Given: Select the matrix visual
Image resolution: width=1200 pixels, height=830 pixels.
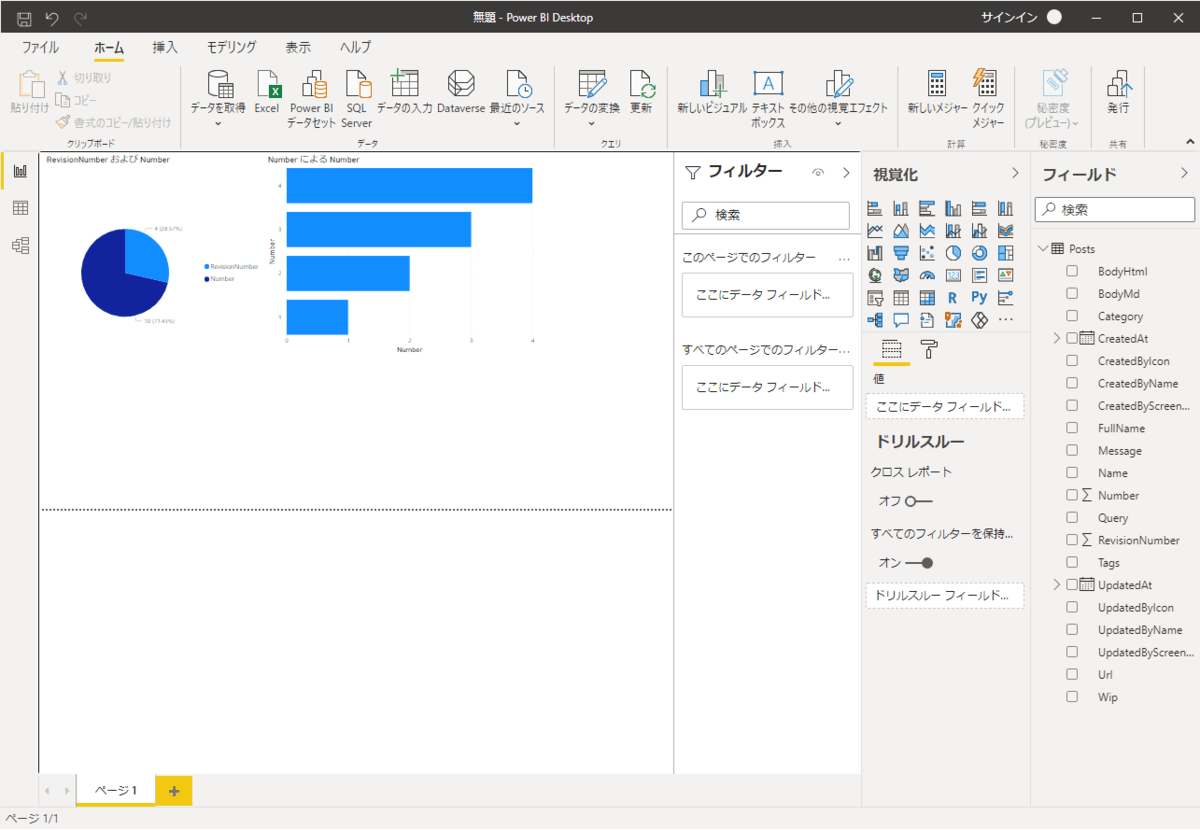Looking at the screenshot, I should (x=927, y=297).
